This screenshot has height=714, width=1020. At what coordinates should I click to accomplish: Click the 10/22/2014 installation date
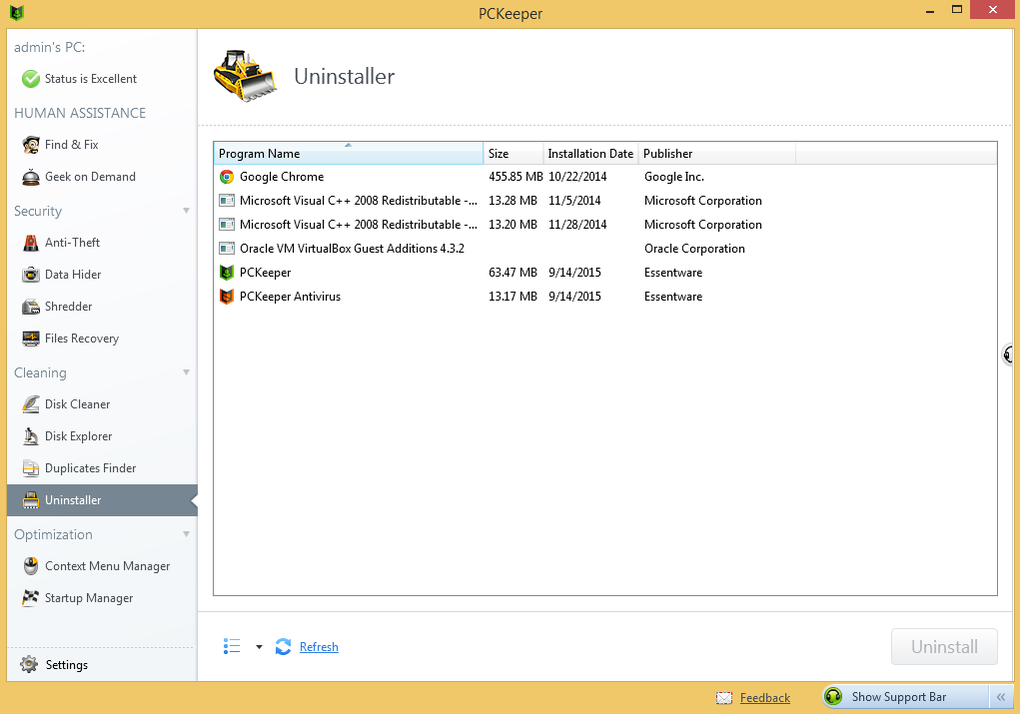click(577, 177)
